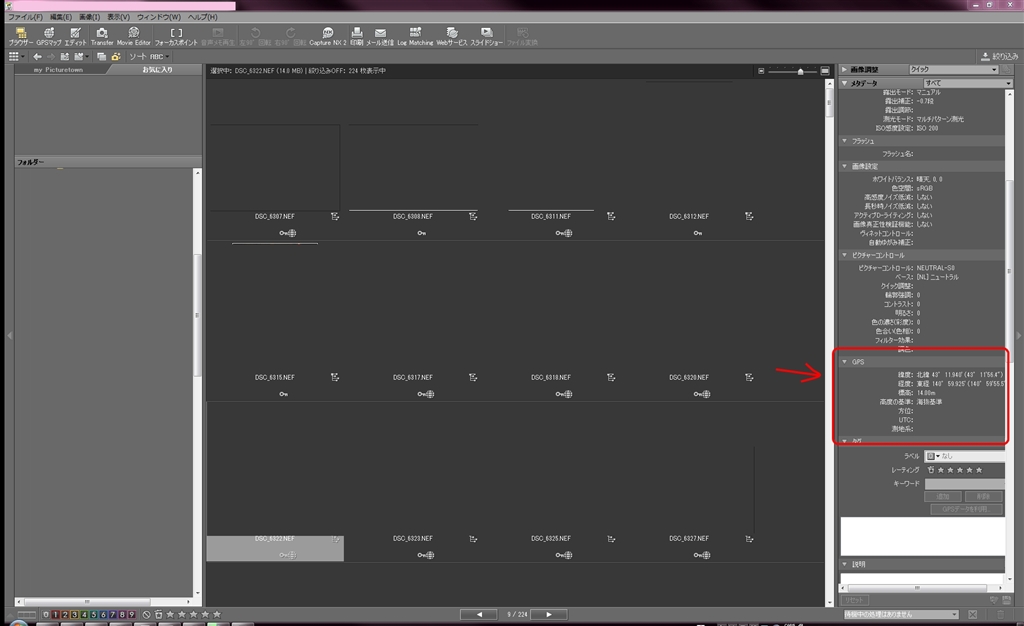Screen dimensions: 1024x626
Task: Open the ブラウザー browser view
Action: click(x=21, y=36)
